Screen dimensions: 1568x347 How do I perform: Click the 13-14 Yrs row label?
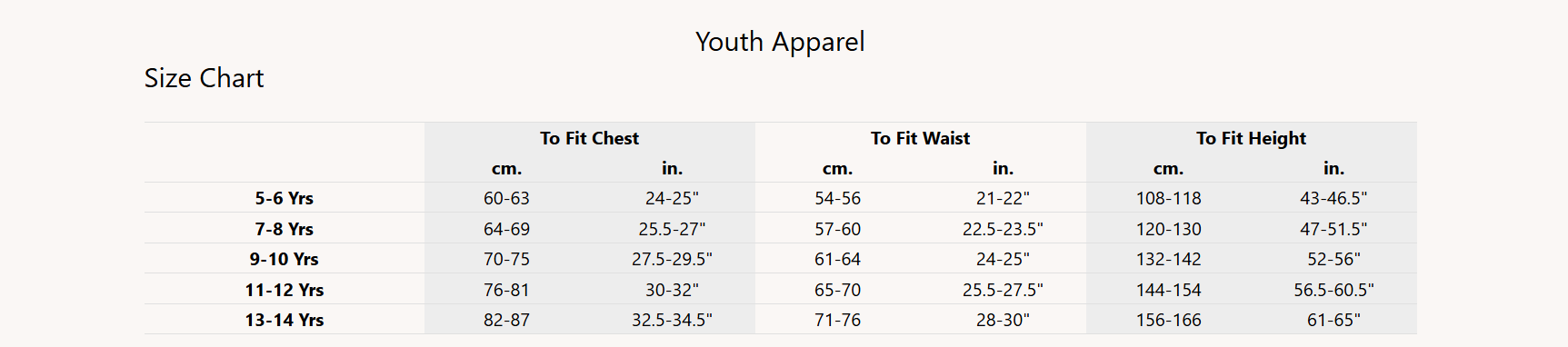[x=284, y=320]
